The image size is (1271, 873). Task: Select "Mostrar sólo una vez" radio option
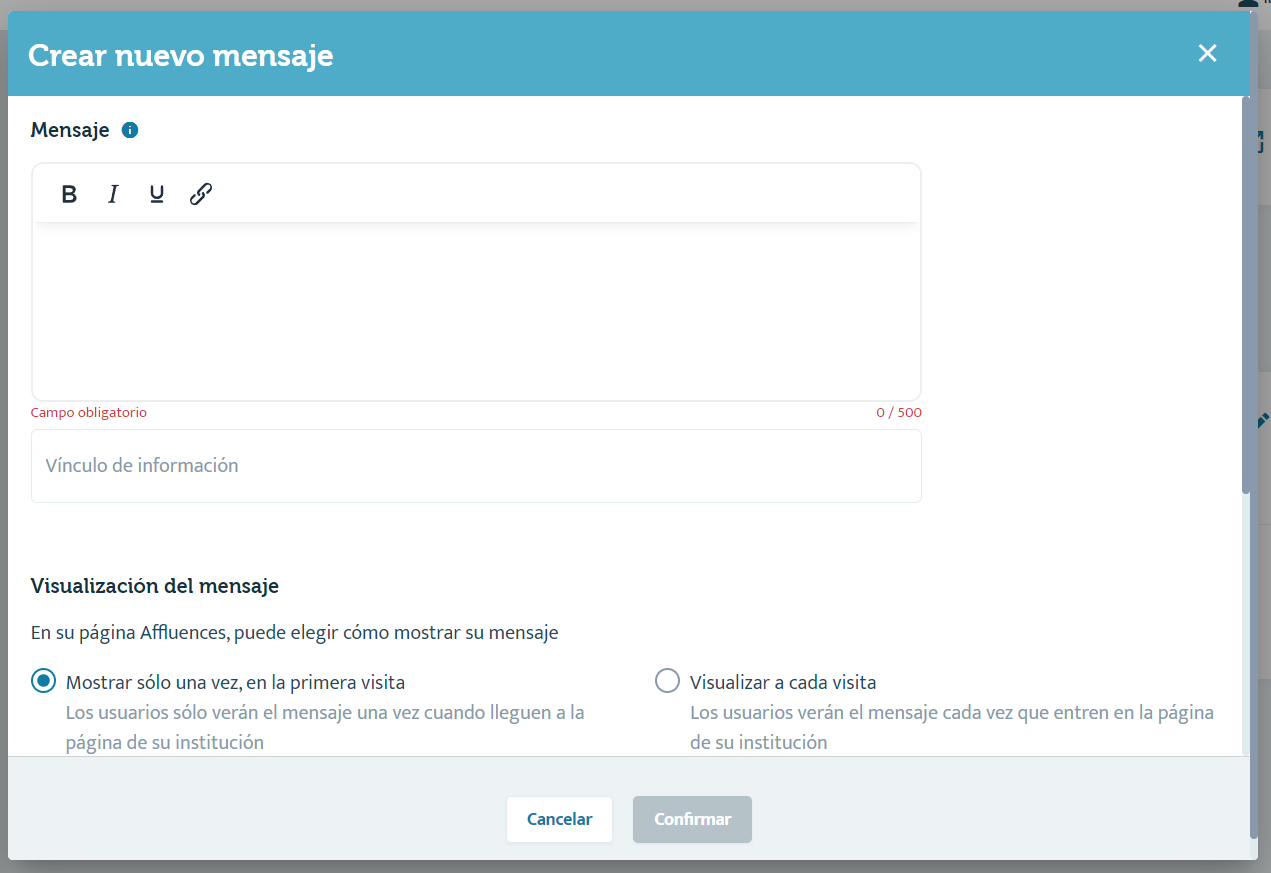pos(44,682)
